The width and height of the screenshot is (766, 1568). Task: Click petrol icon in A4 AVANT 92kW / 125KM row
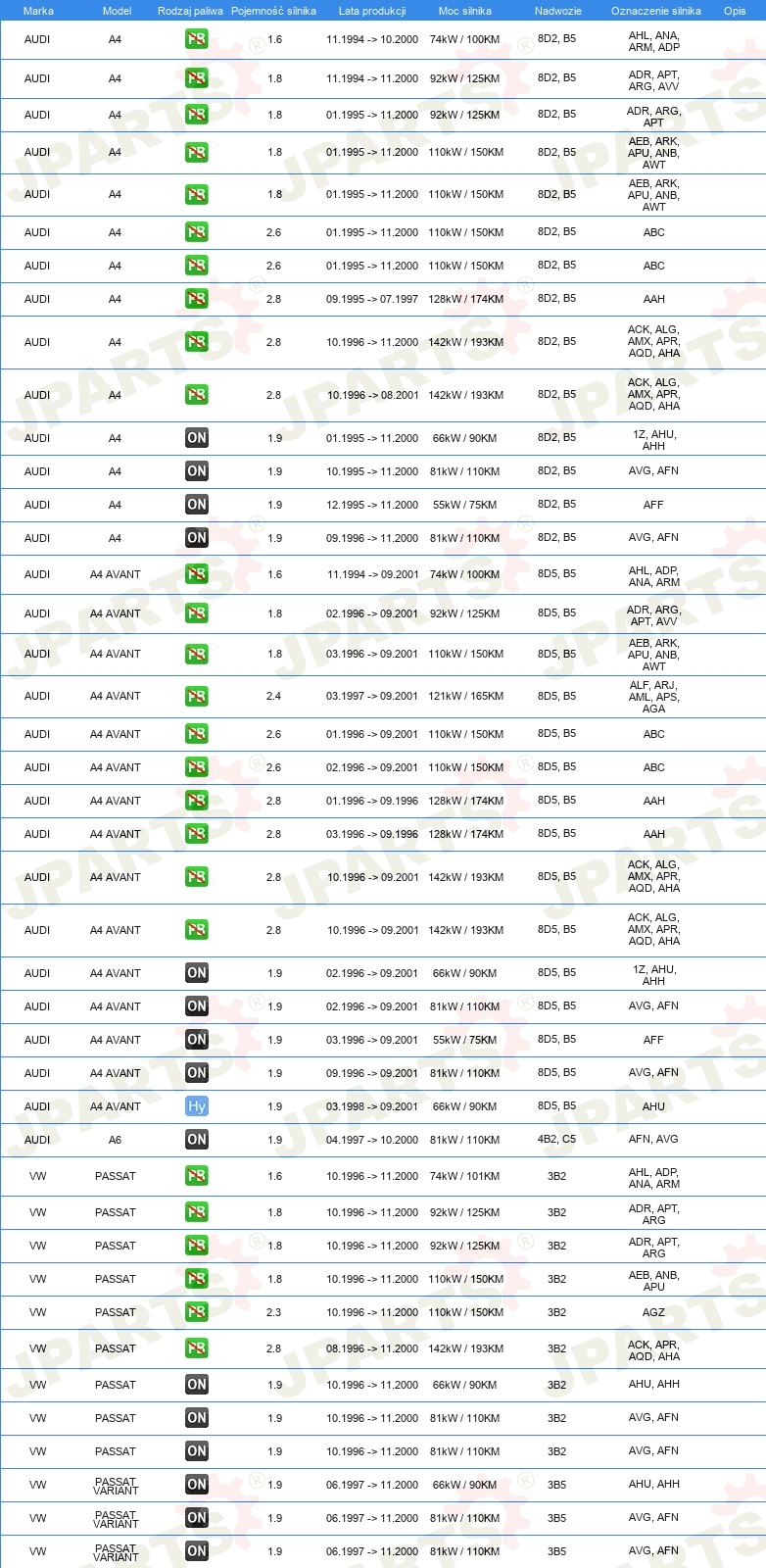(x=197, y=613)
